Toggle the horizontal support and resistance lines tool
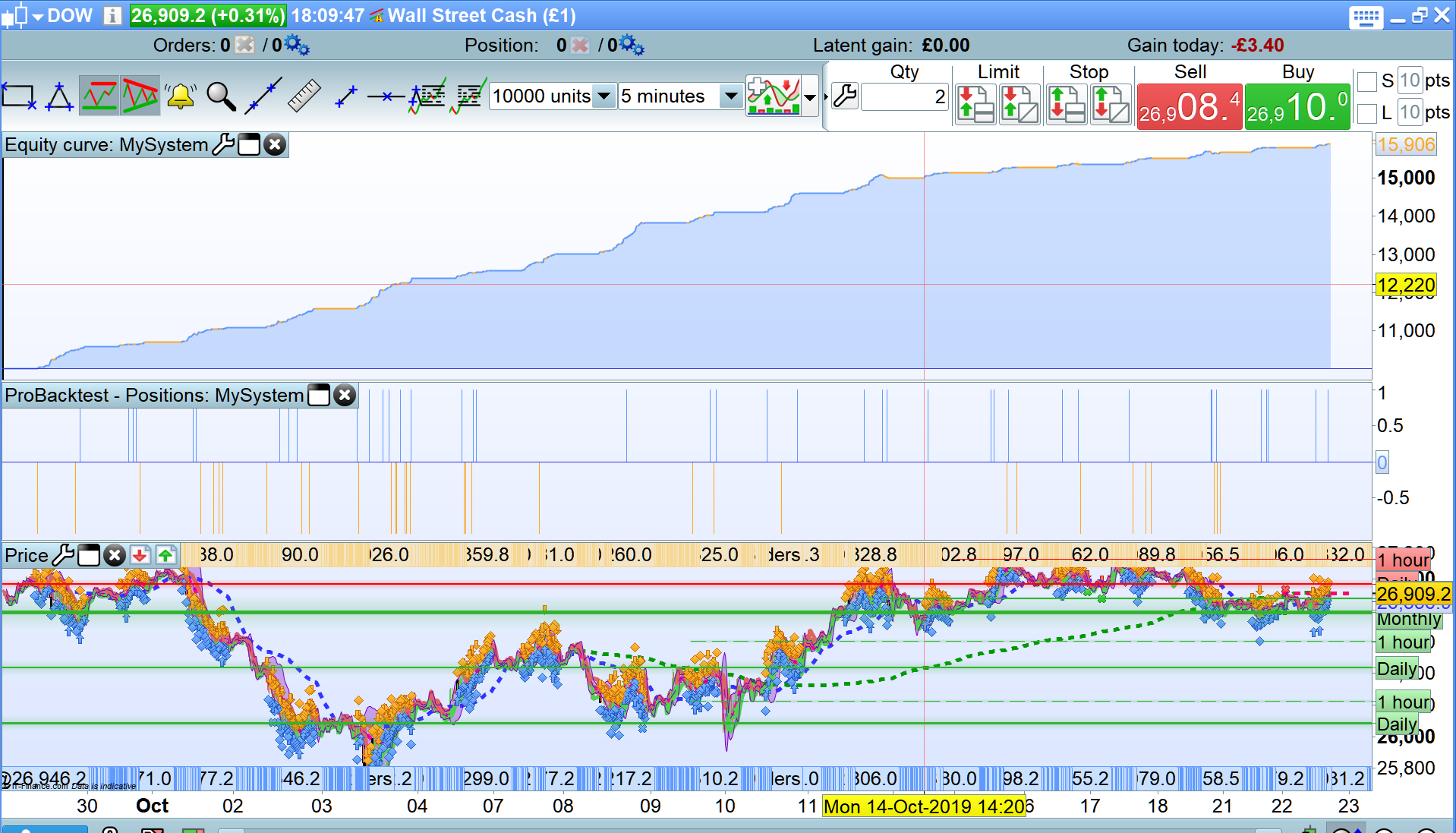 point(99,96)
